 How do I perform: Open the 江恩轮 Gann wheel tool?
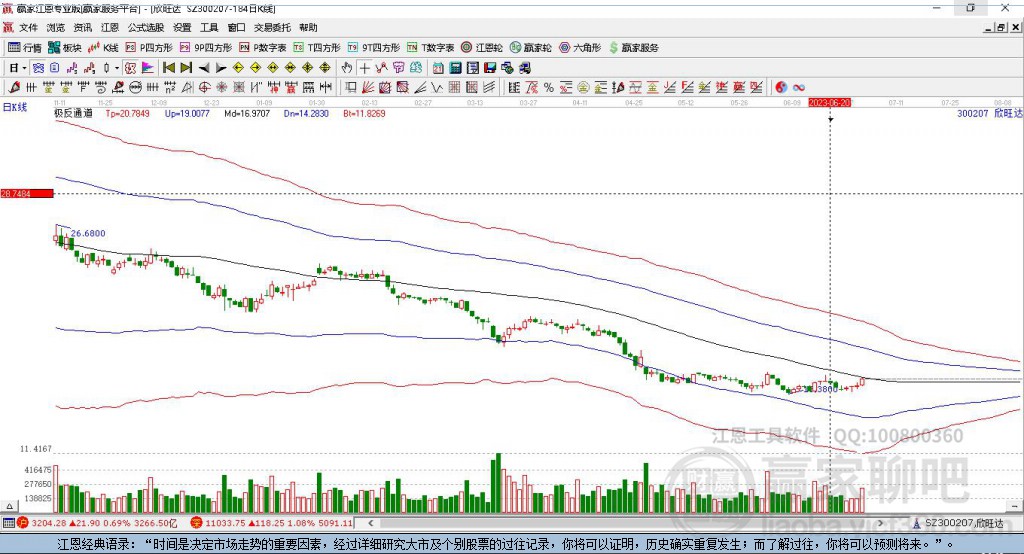pos(483,47)
